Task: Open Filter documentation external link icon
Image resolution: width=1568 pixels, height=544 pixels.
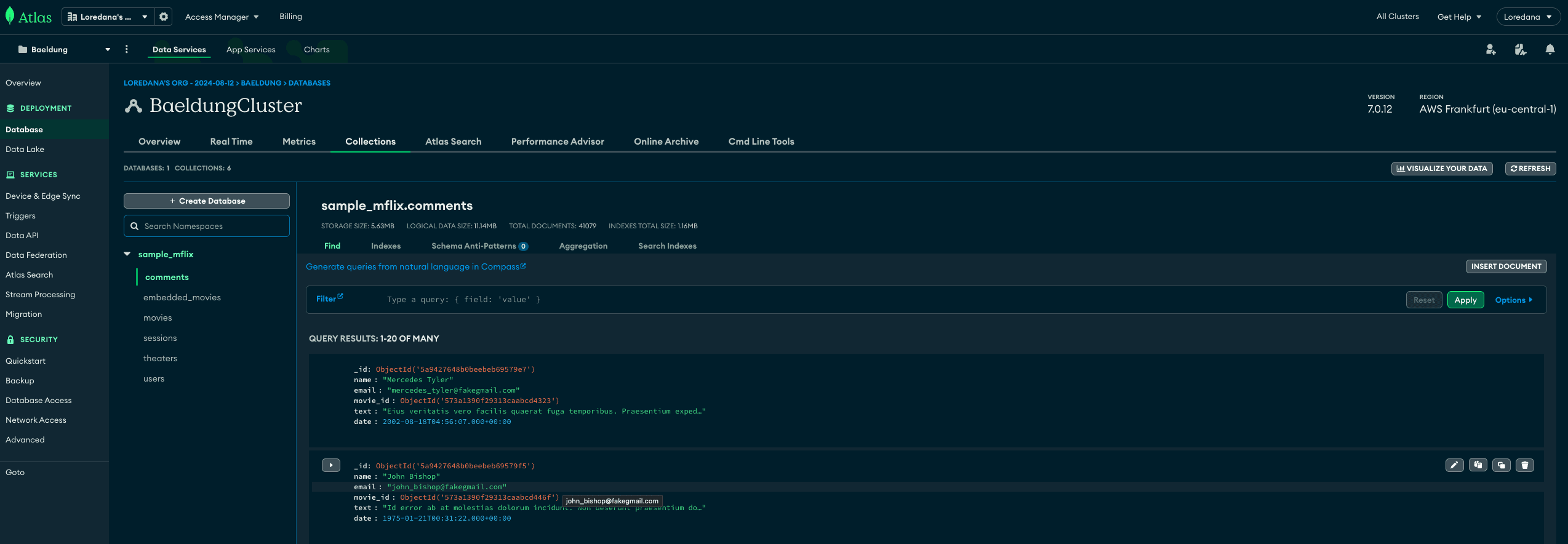Action: (x=340, y=297)
